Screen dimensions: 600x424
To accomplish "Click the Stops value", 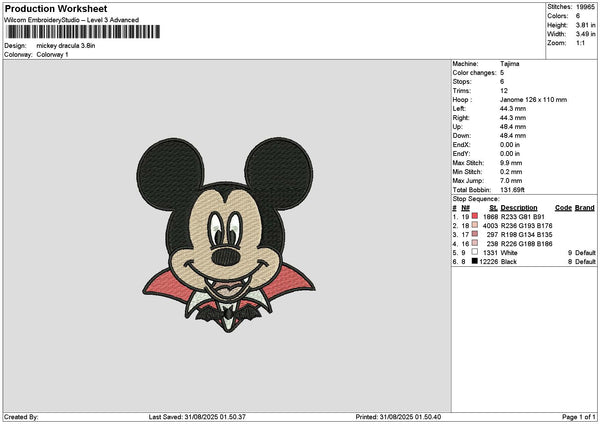I will point(502,82).
